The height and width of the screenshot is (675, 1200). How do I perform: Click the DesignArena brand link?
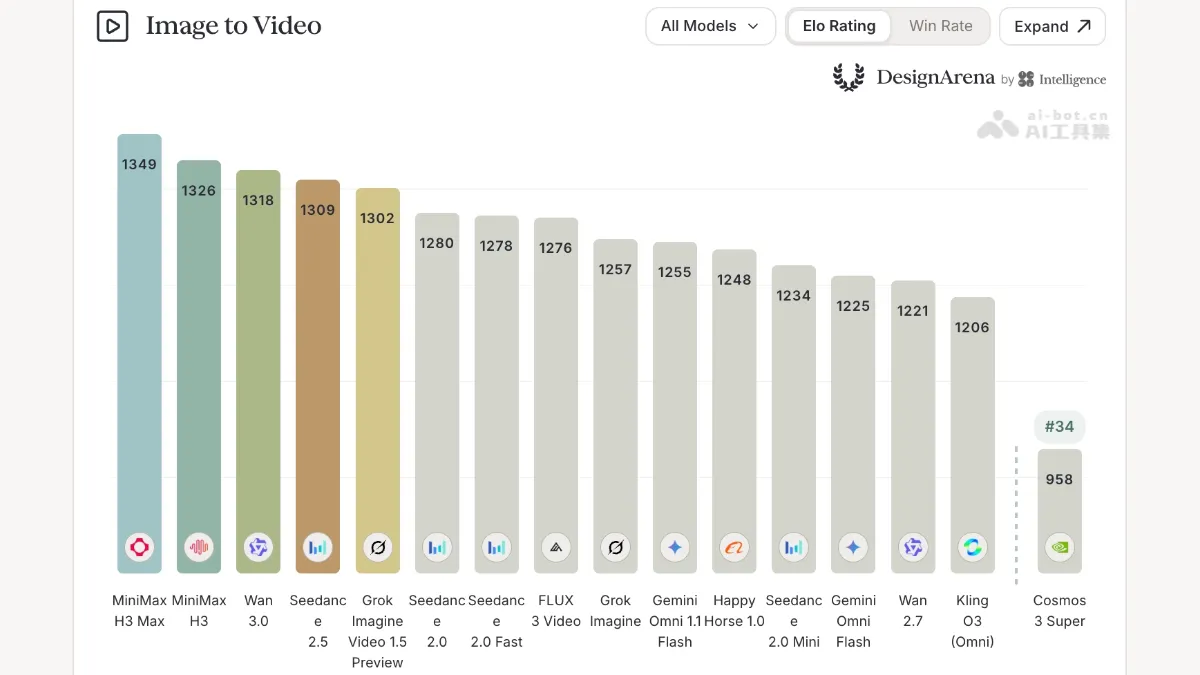coord(936,77)
